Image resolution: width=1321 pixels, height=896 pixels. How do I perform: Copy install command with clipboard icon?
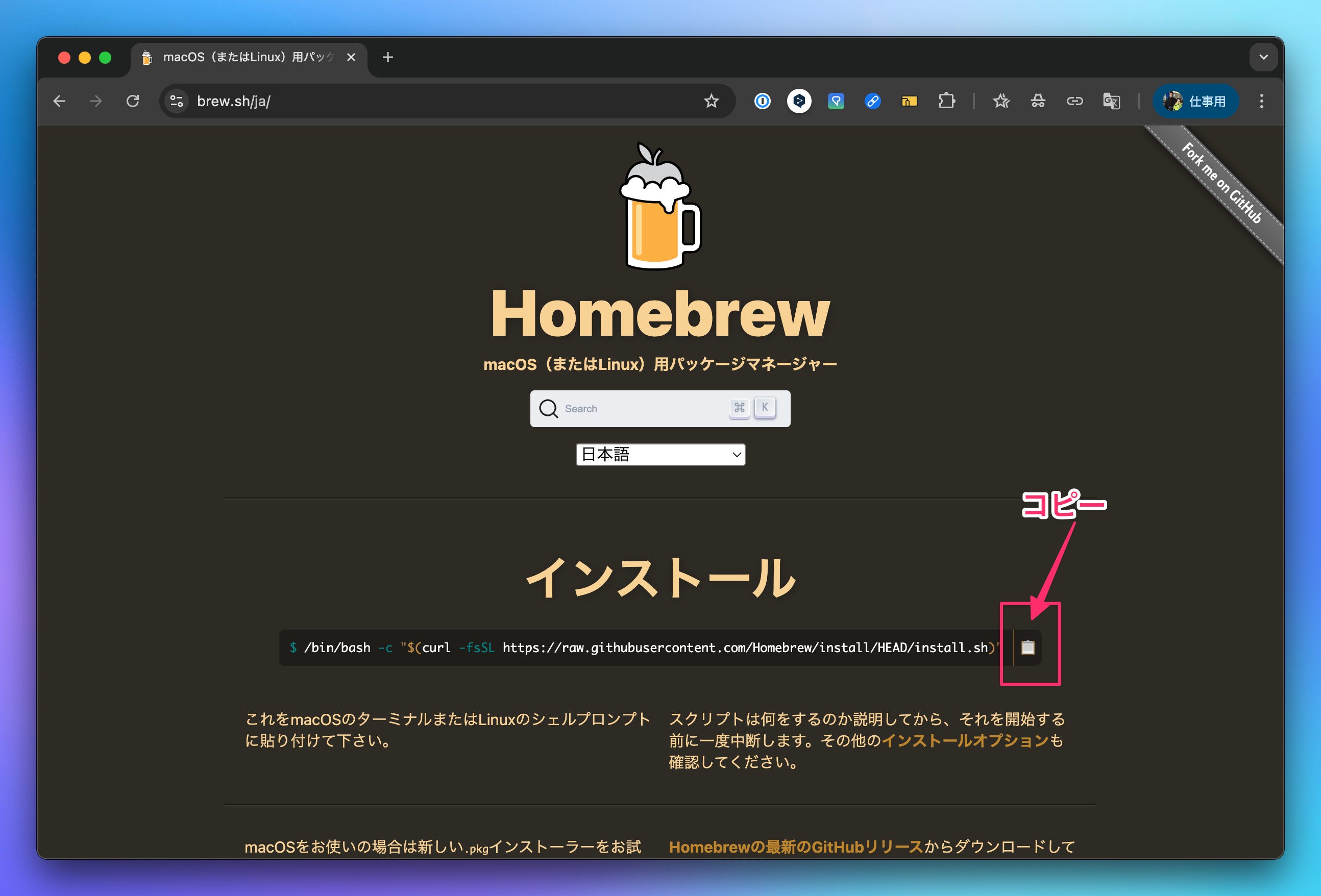coord(1027,647)
